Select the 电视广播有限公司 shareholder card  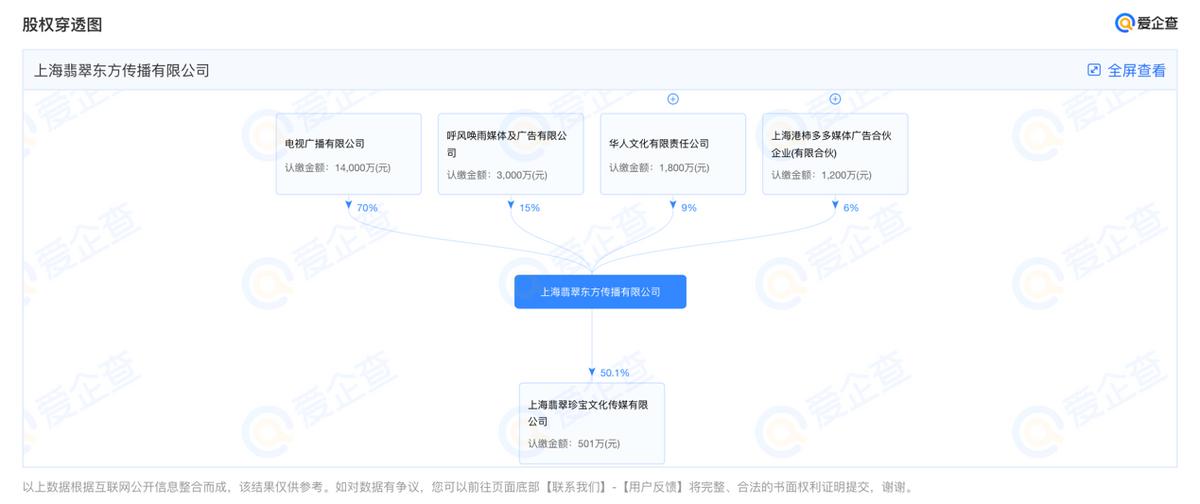click(x=349, y=154)
